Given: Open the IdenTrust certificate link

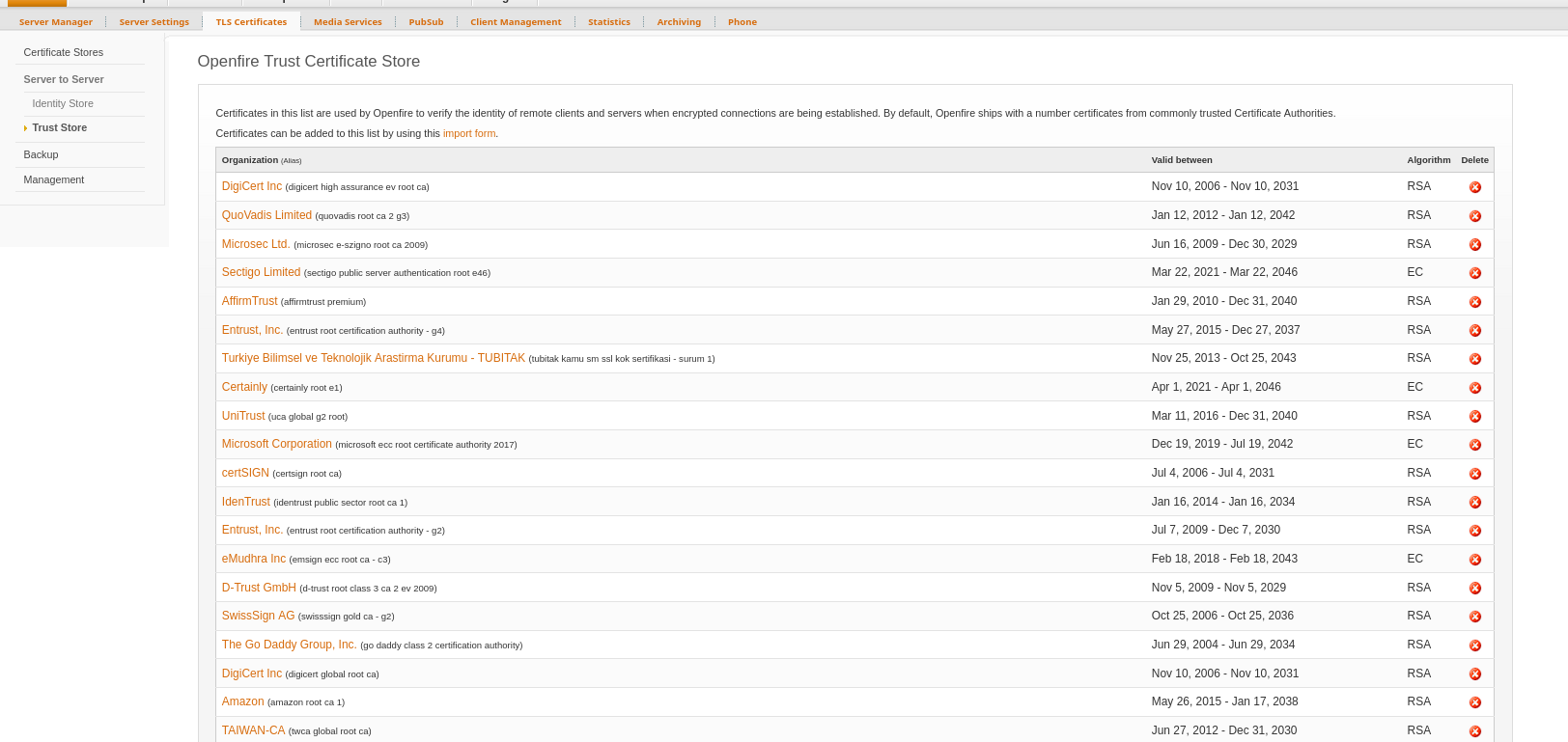Looking at the screenshot, I should point(246,502).
